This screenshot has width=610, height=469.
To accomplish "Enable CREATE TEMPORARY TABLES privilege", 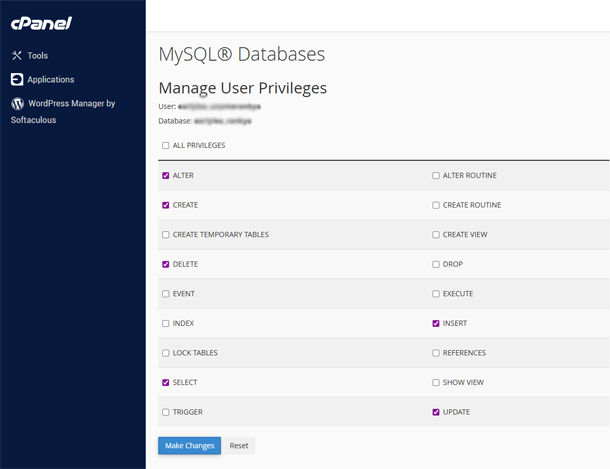I will tap(166, 234).
